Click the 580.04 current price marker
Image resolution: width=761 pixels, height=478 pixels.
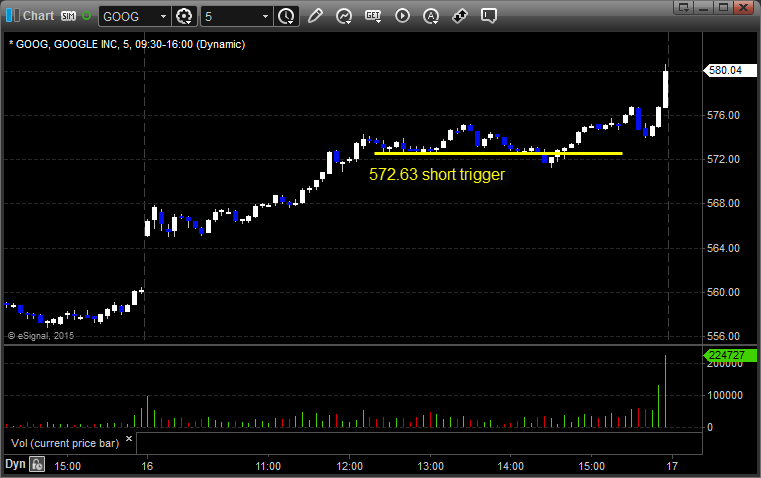(x=730, y=70)
